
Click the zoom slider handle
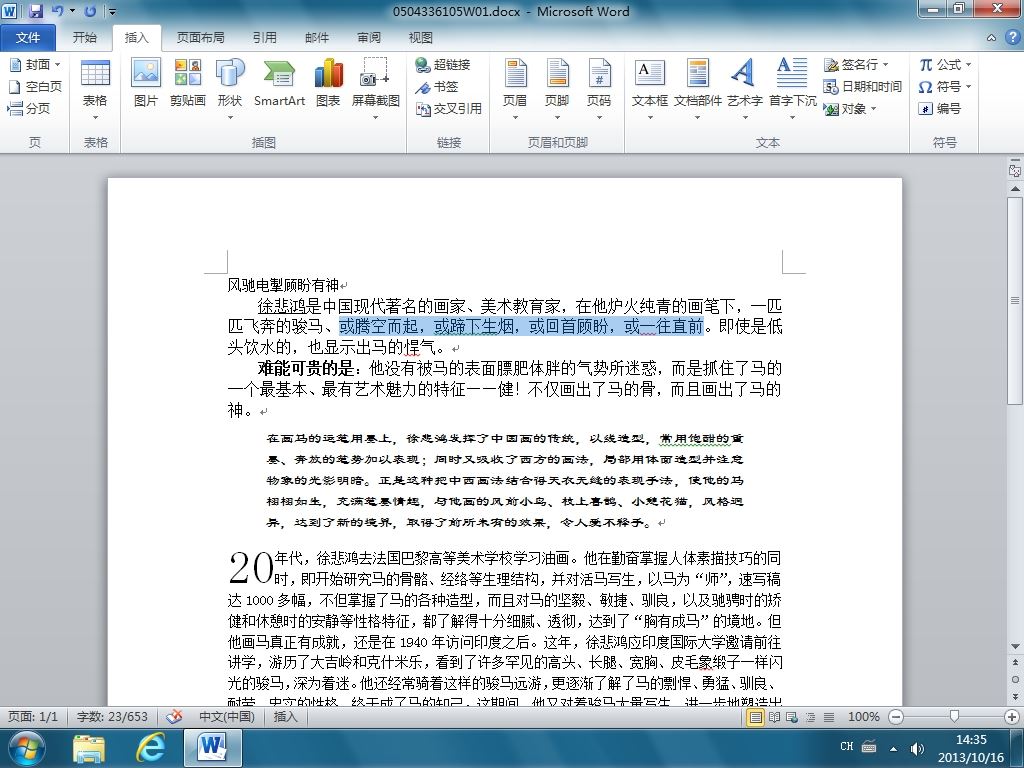point(954,717)
